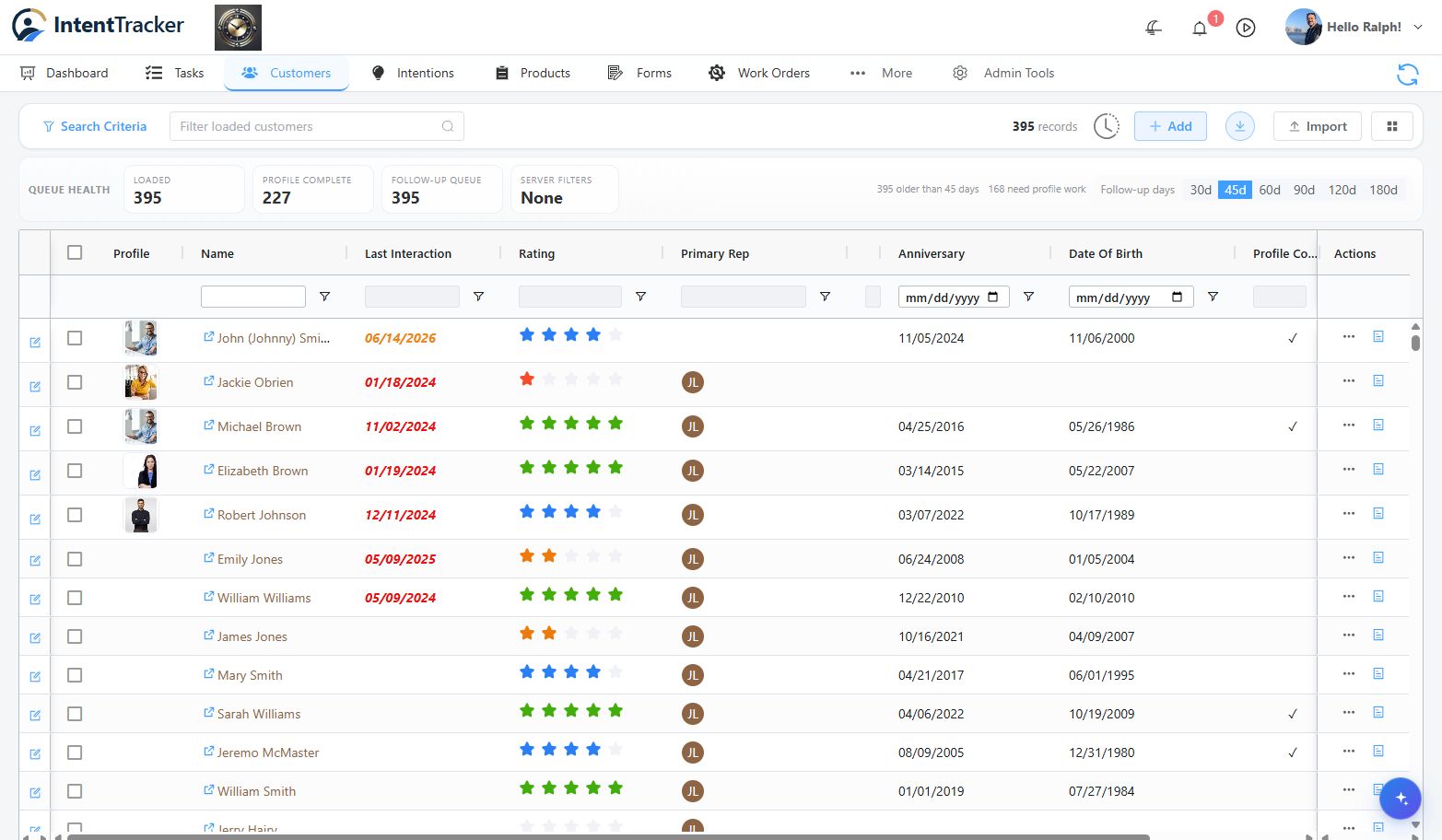1442x840 pixels.
Task: Open edit icon for John Smith row
Action: coord(35,343)
